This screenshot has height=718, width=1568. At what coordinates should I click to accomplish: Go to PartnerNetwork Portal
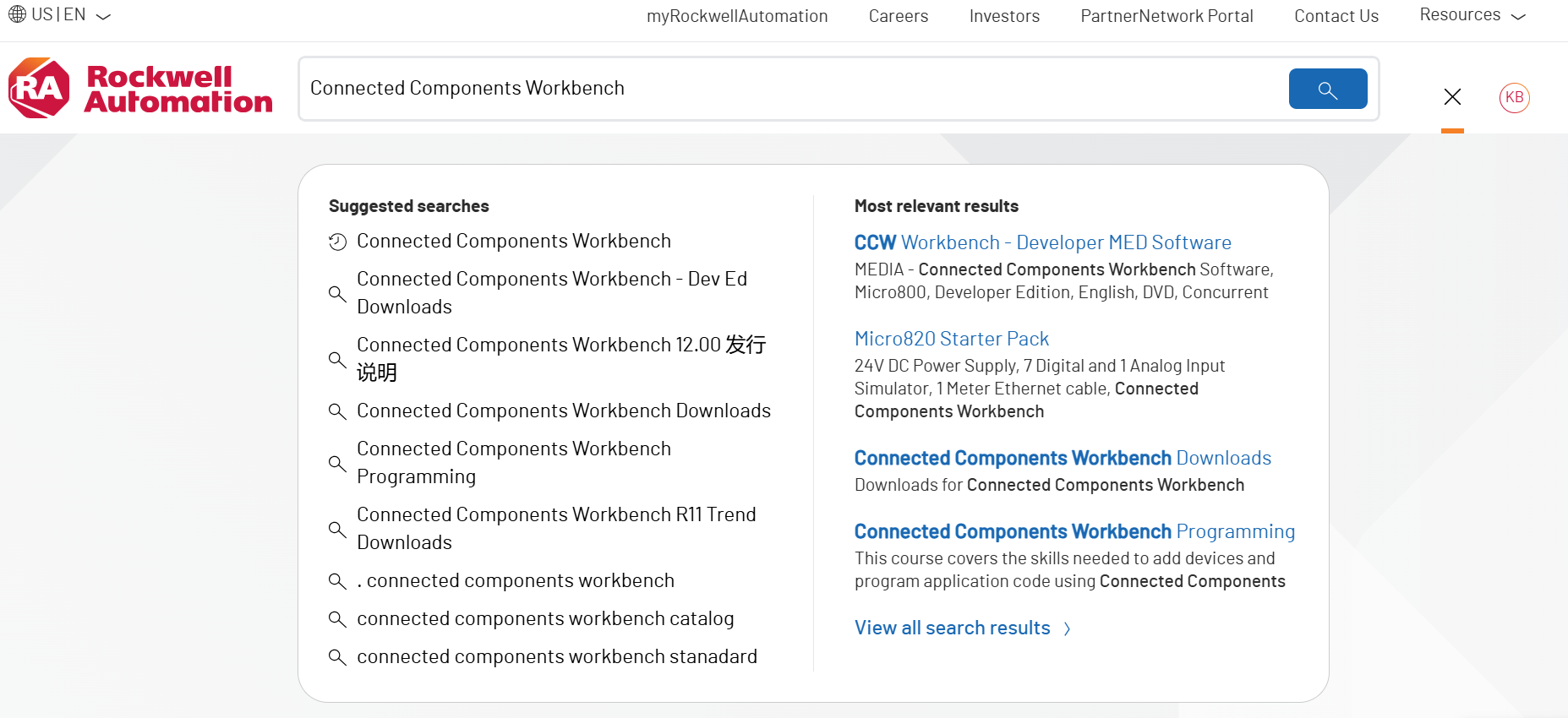click(1166, 16)
